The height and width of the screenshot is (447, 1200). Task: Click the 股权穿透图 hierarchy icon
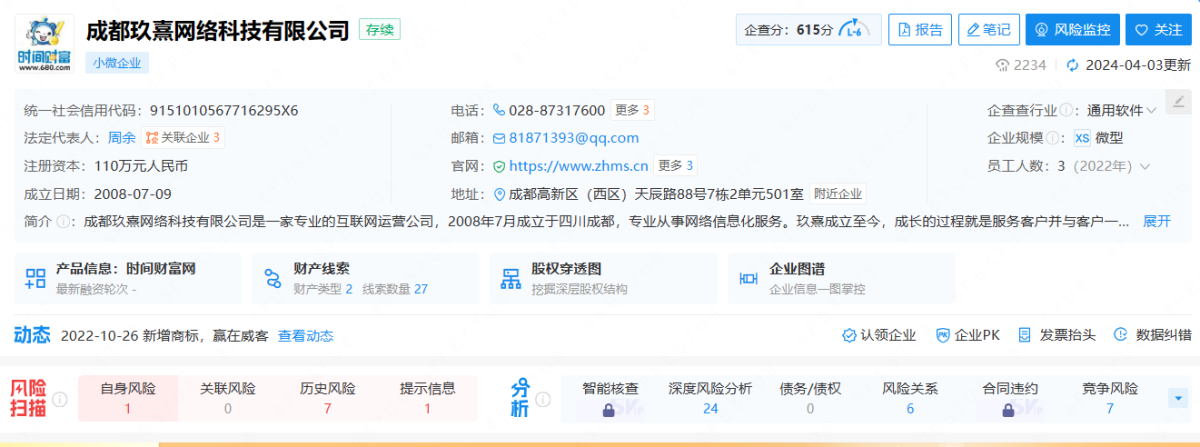pos(511,279)
